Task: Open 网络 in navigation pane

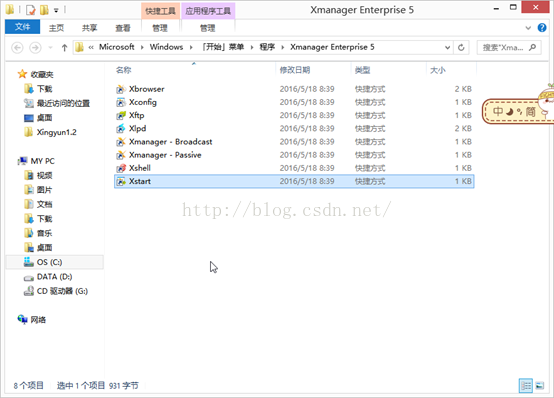Action: tap(38, 320)
